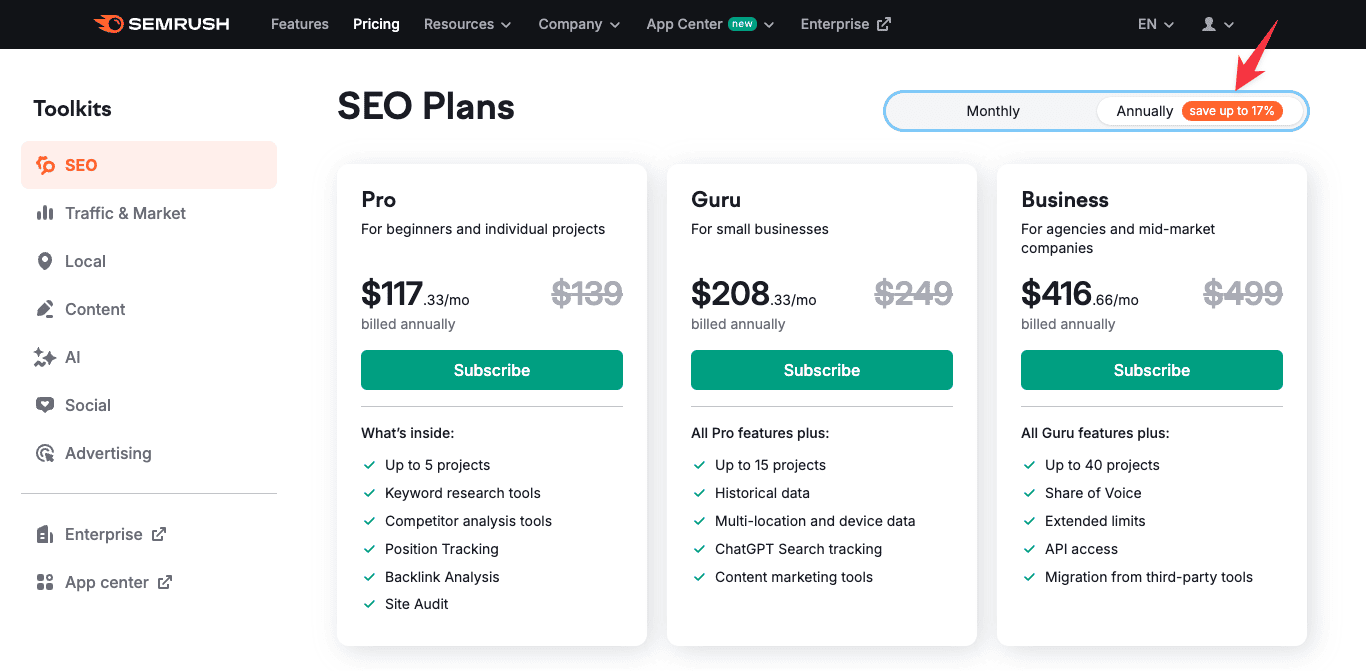Click checkmark next to API access
The height and width of the screenshot is (671, 1366).
pyautogui.click(x=1030, y=549)
